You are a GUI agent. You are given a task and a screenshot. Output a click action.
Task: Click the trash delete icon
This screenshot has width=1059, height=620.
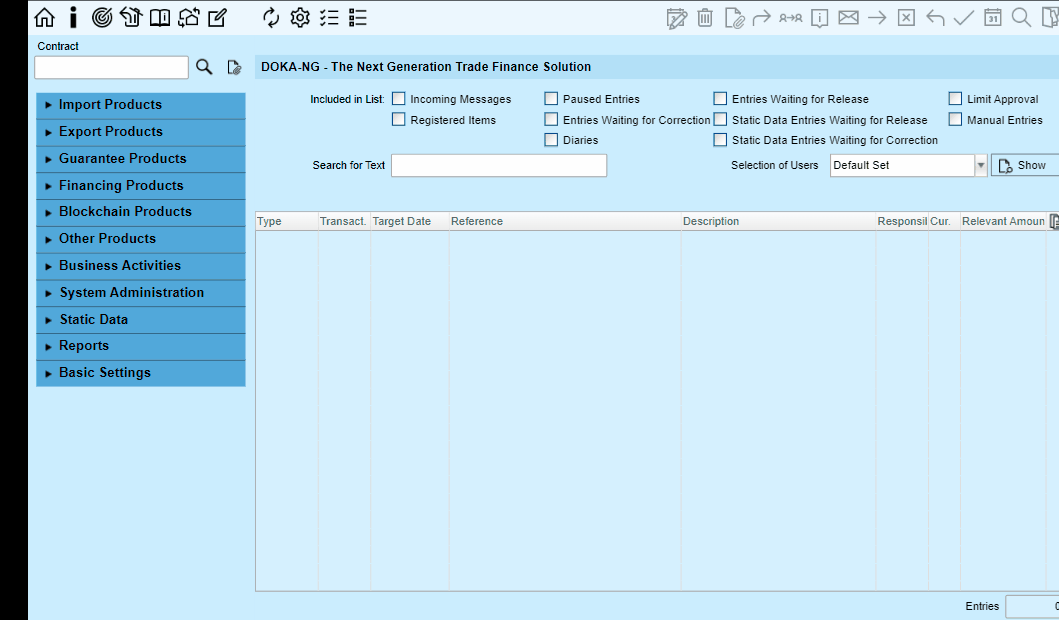(705, 17)
